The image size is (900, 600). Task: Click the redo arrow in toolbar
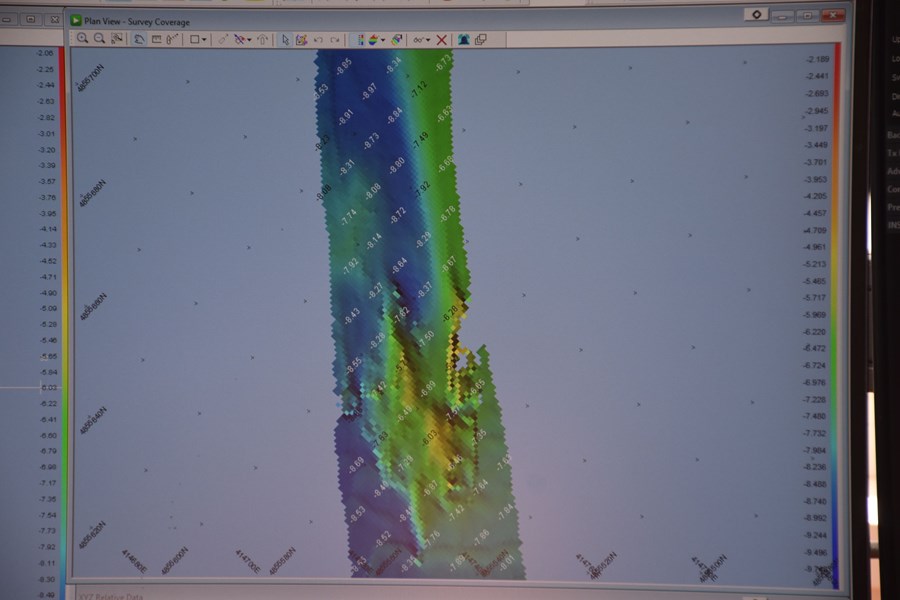click(334, 39)
